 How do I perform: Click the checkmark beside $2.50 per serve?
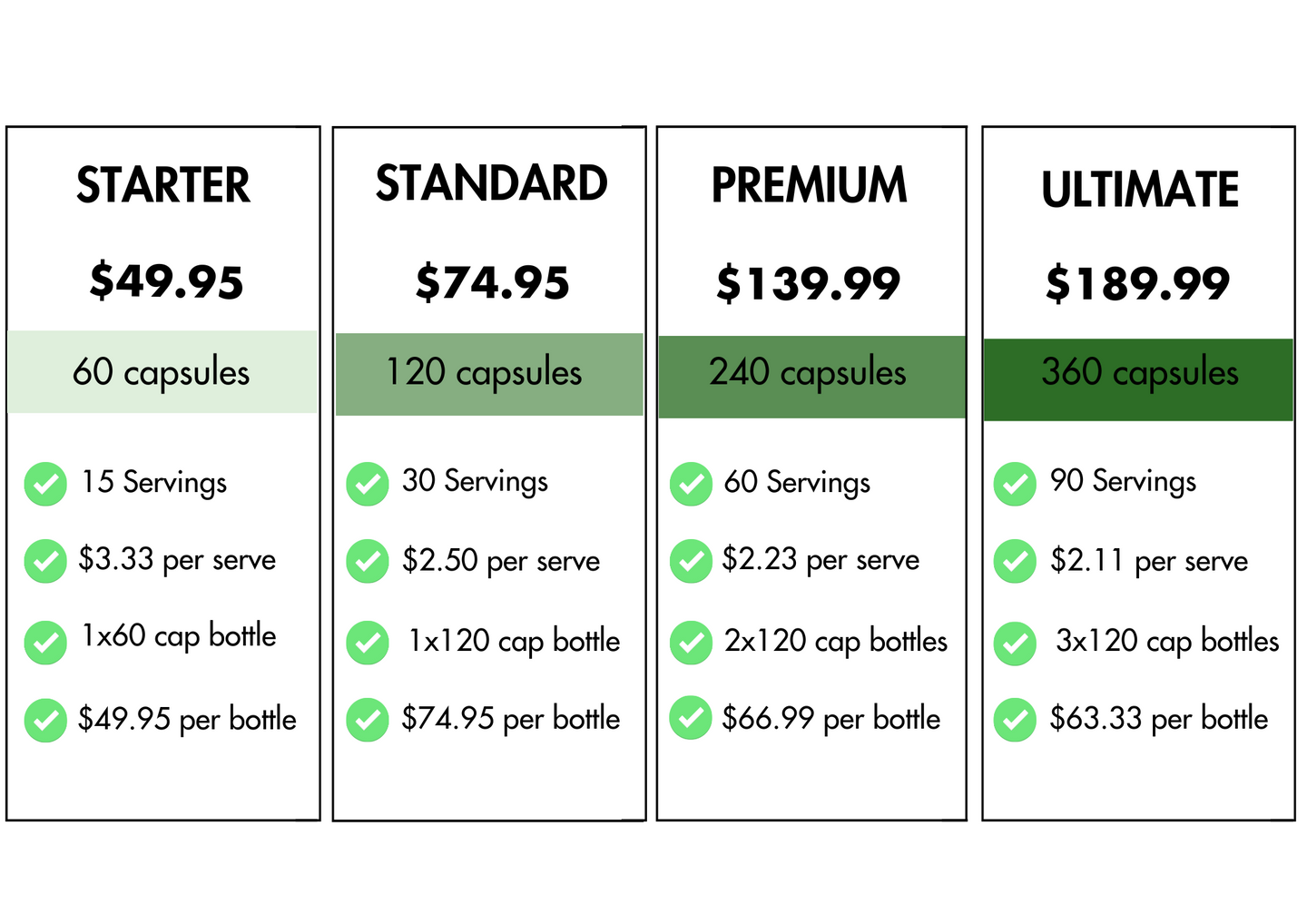[x=368, y=561]
